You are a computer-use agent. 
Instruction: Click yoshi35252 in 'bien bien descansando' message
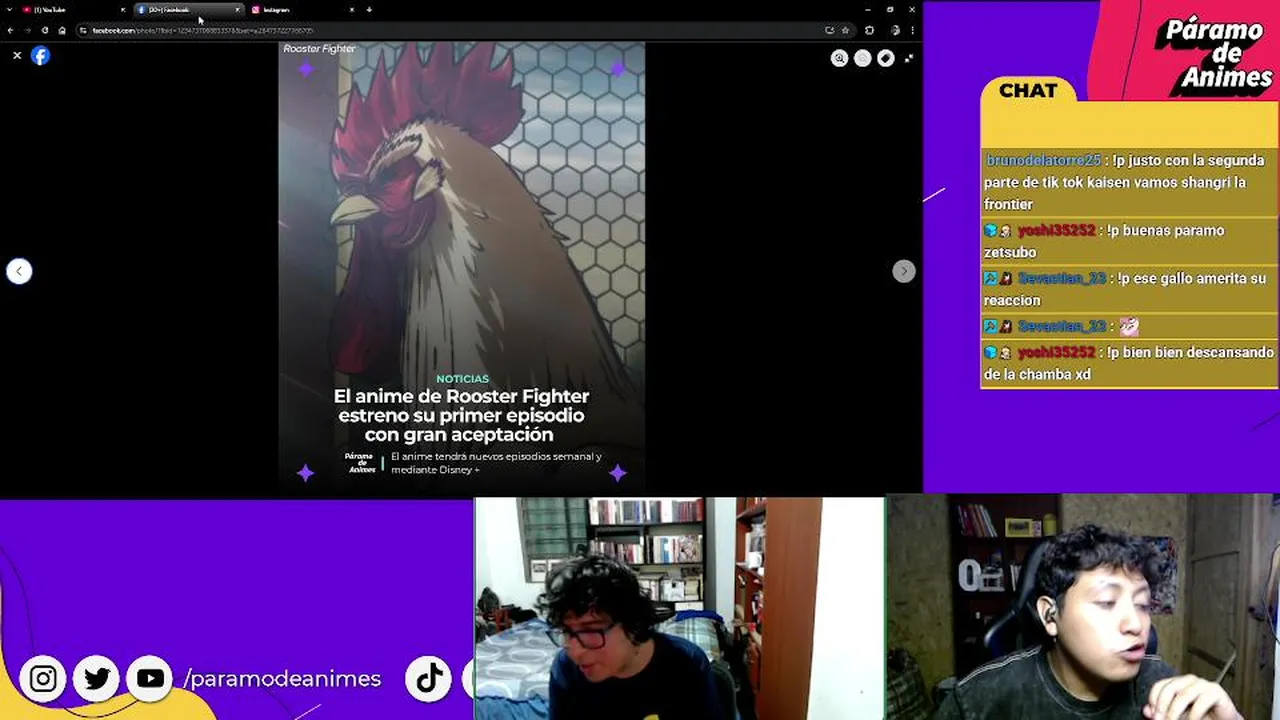[x=1056, y=352]
